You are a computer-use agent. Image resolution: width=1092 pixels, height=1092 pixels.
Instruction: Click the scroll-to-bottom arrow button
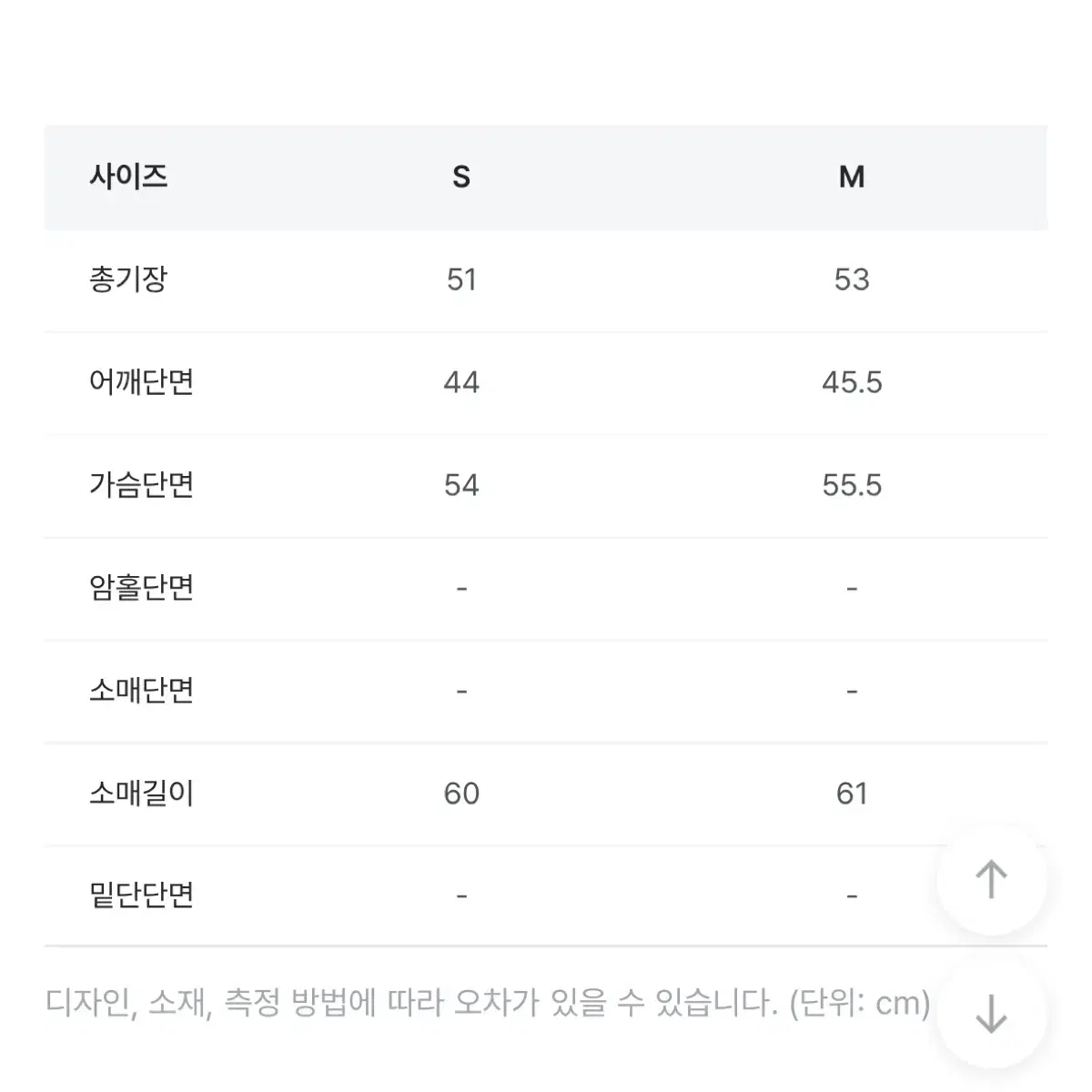[991, 1013]
